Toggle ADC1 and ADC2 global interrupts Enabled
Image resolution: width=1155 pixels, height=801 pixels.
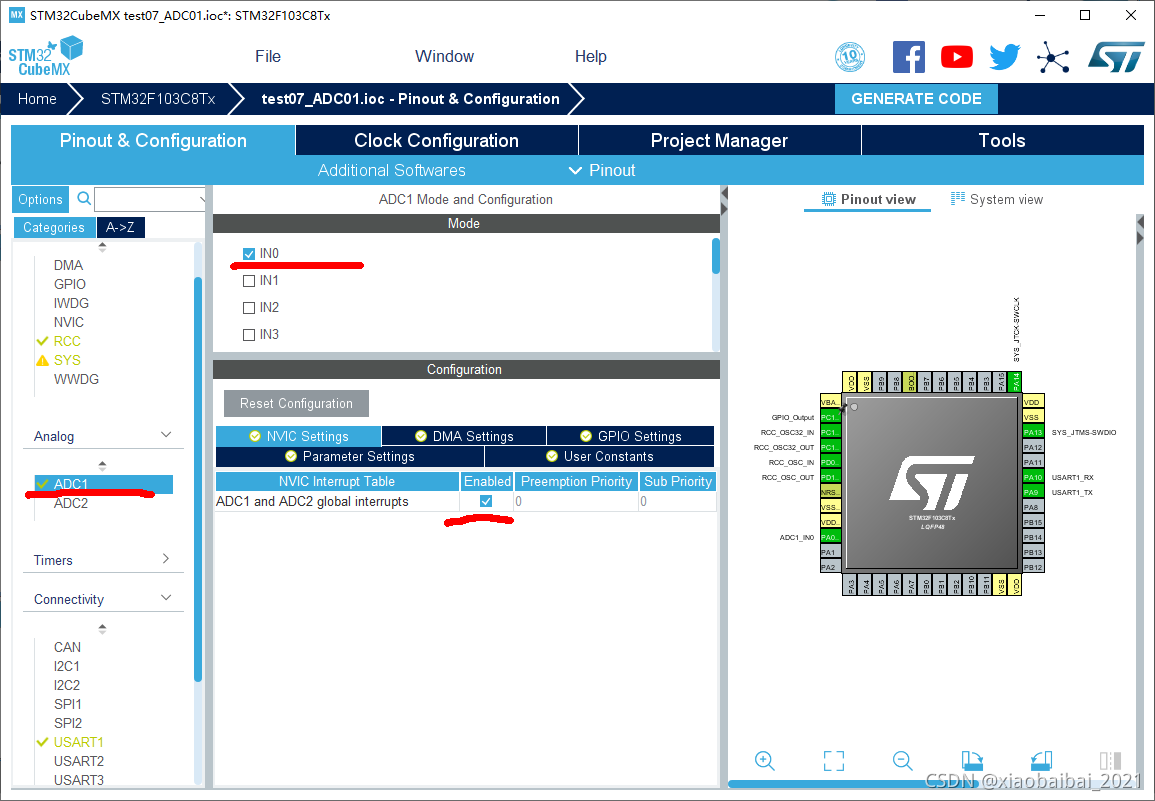coord(486,501)
